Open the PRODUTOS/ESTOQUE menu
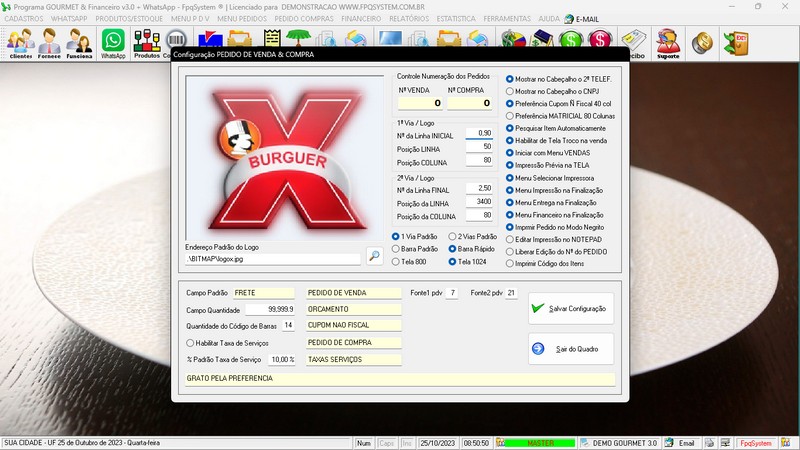Image resolution: width=800 pixels, height=450 pixels. pos(129,19)
